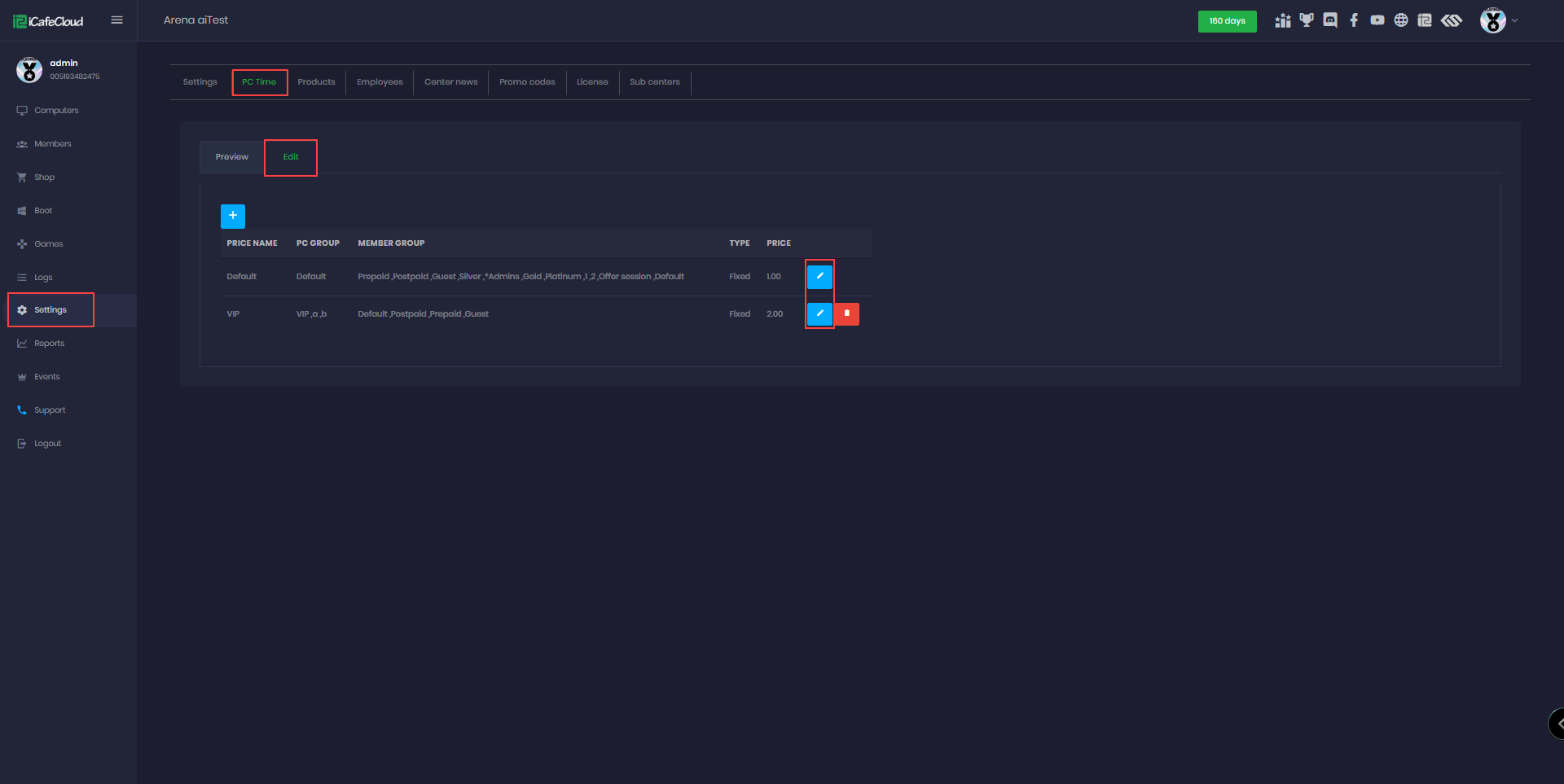Click the trophy icon in header
Viewport: 1564px width, 784px height.
pos(1307,20)
